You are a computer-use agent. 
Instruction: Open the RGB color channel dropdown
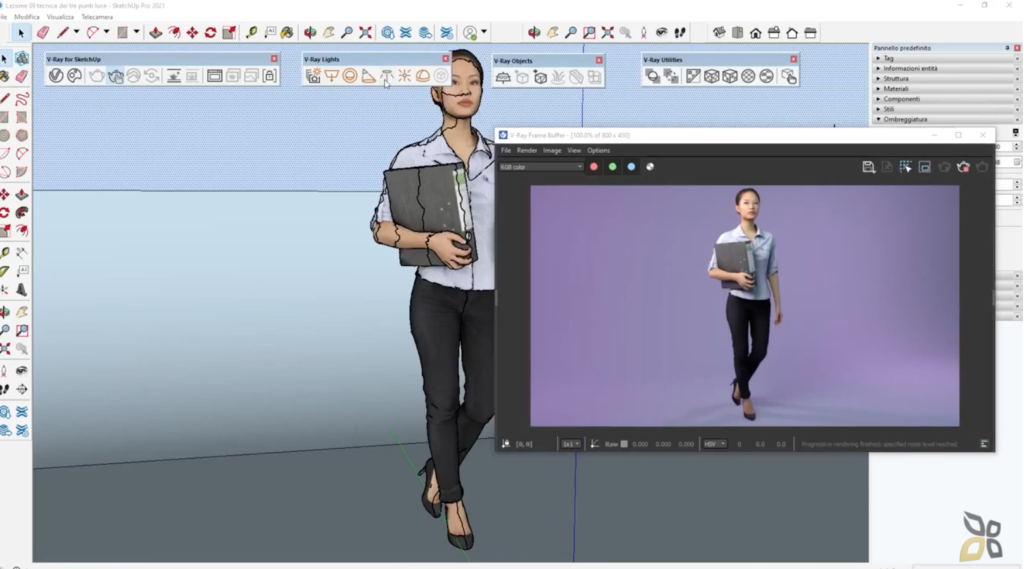[x=541, y=167]
